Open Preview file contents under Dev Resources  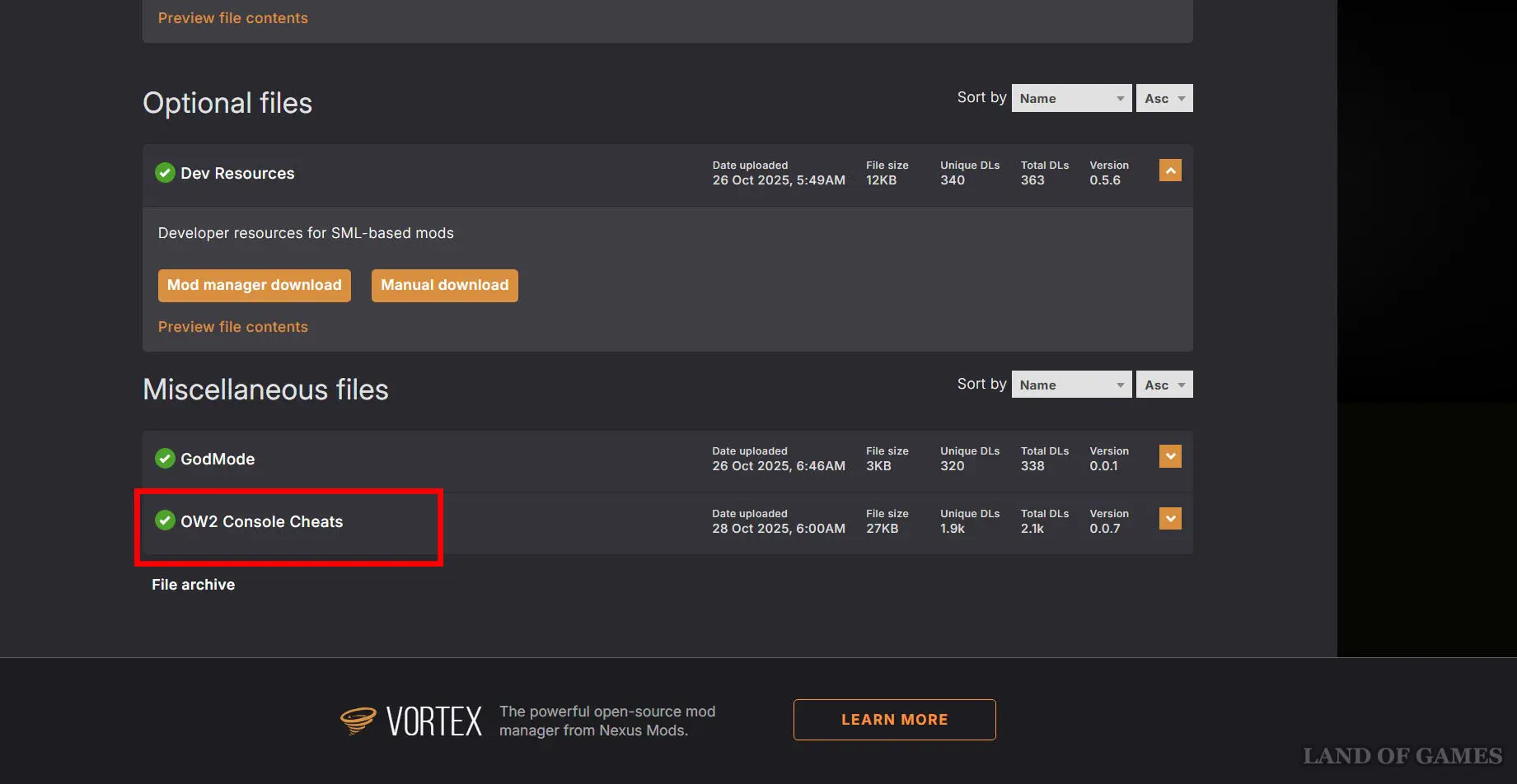pos(233,327)
